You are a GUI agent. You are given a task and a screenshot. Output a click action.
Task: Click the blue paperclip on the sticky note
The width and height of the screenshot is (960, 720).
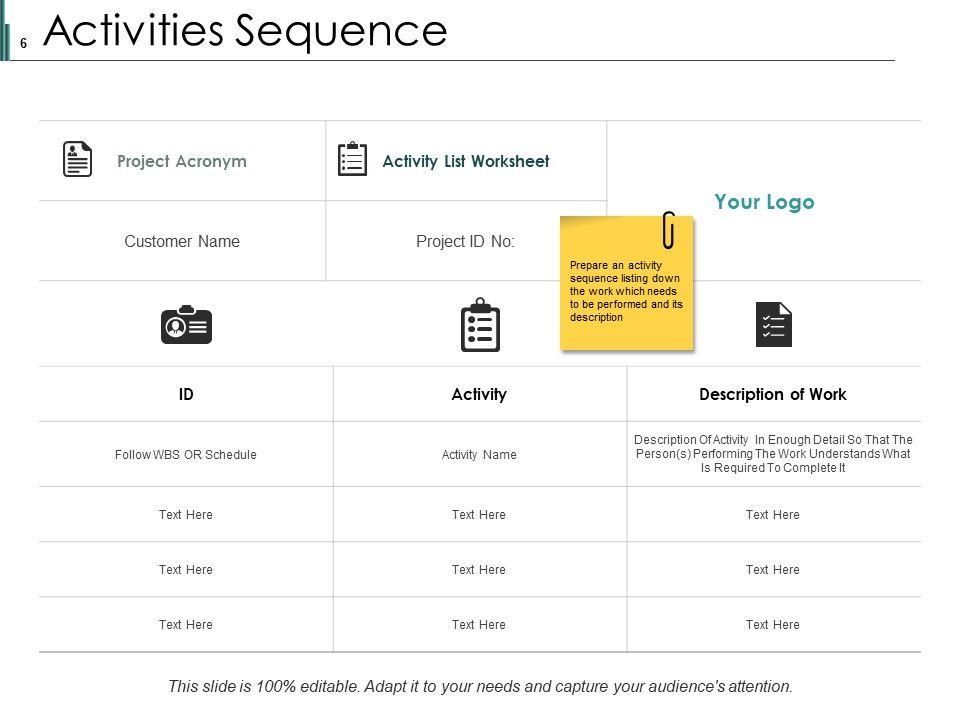point(668,230)
